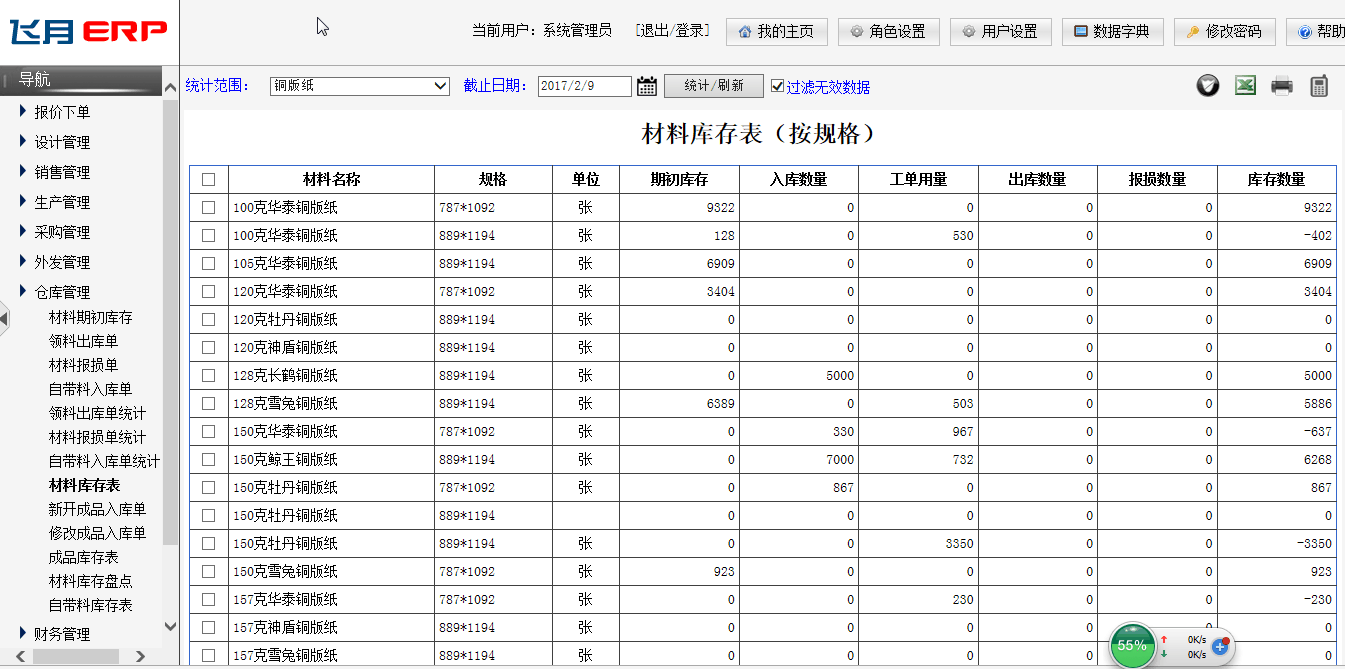The height and width of the screenshot is (669, 1345).
Task: Check the select-all checkbox in the table header
Action: pyautogui.click(x=208, y=180)
